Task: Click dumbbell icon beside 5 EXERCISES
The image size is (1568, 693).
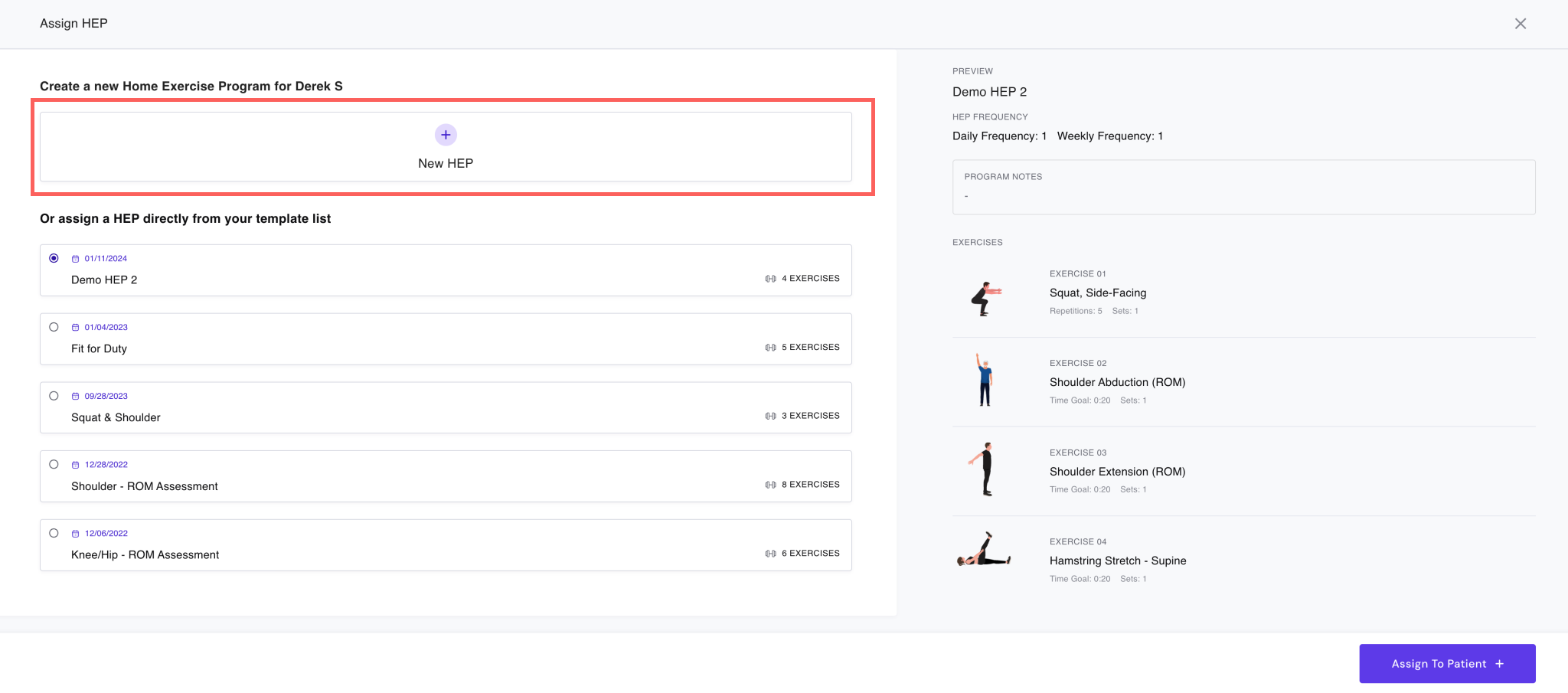Action: click(x=770, y=348)
